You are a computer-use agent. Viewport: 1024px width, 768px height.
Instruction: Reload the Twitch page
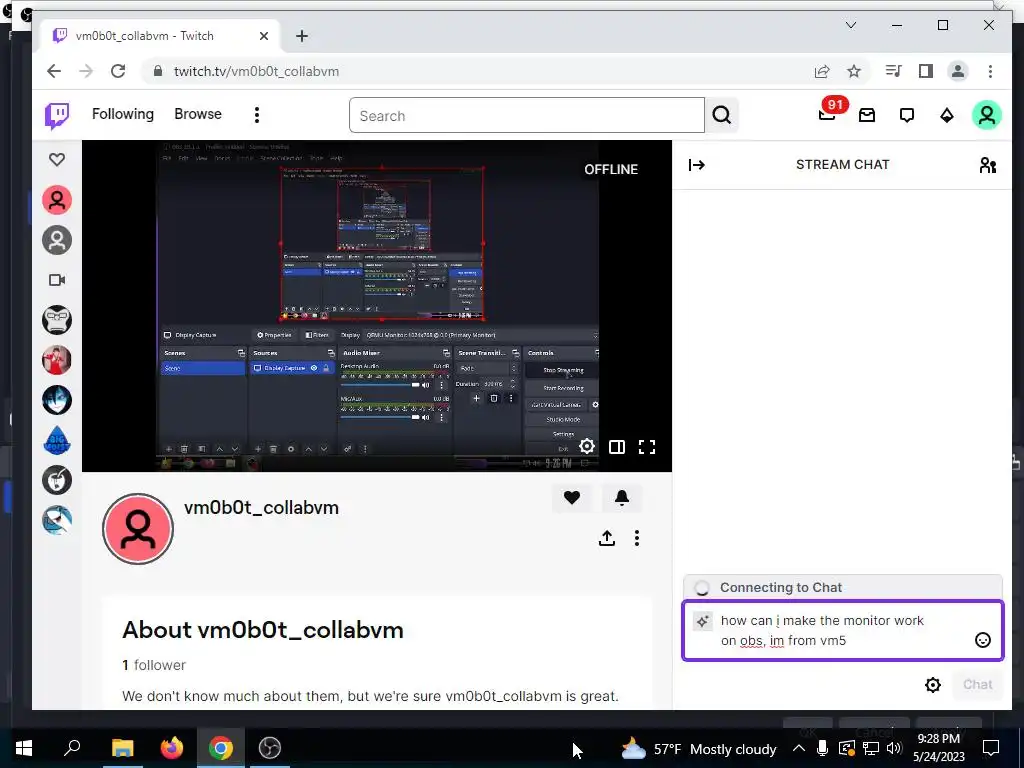(118, 71)
